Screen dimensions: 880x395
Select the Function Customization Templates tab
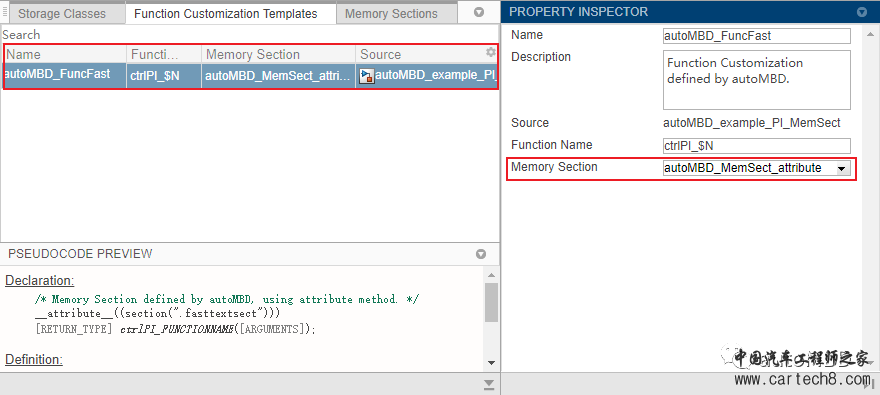pos(226,13)
